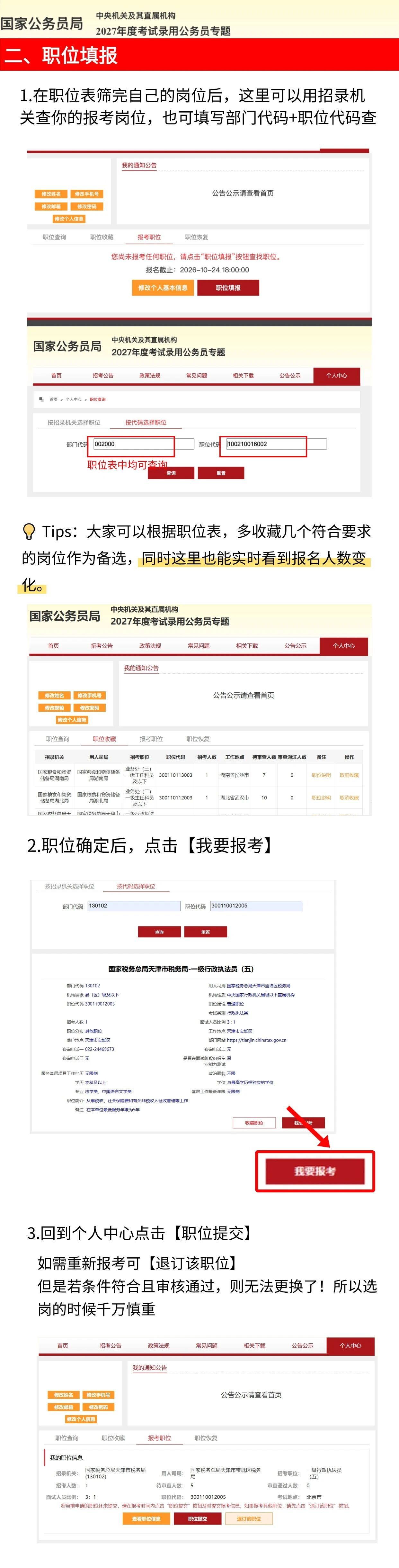Image resolution: width=399 pixels, height=1568 pixels.
Task: Click the 国家税务总局天津市税务局-一级行政执法员（五） title
Action: click(x=181, y=969)
